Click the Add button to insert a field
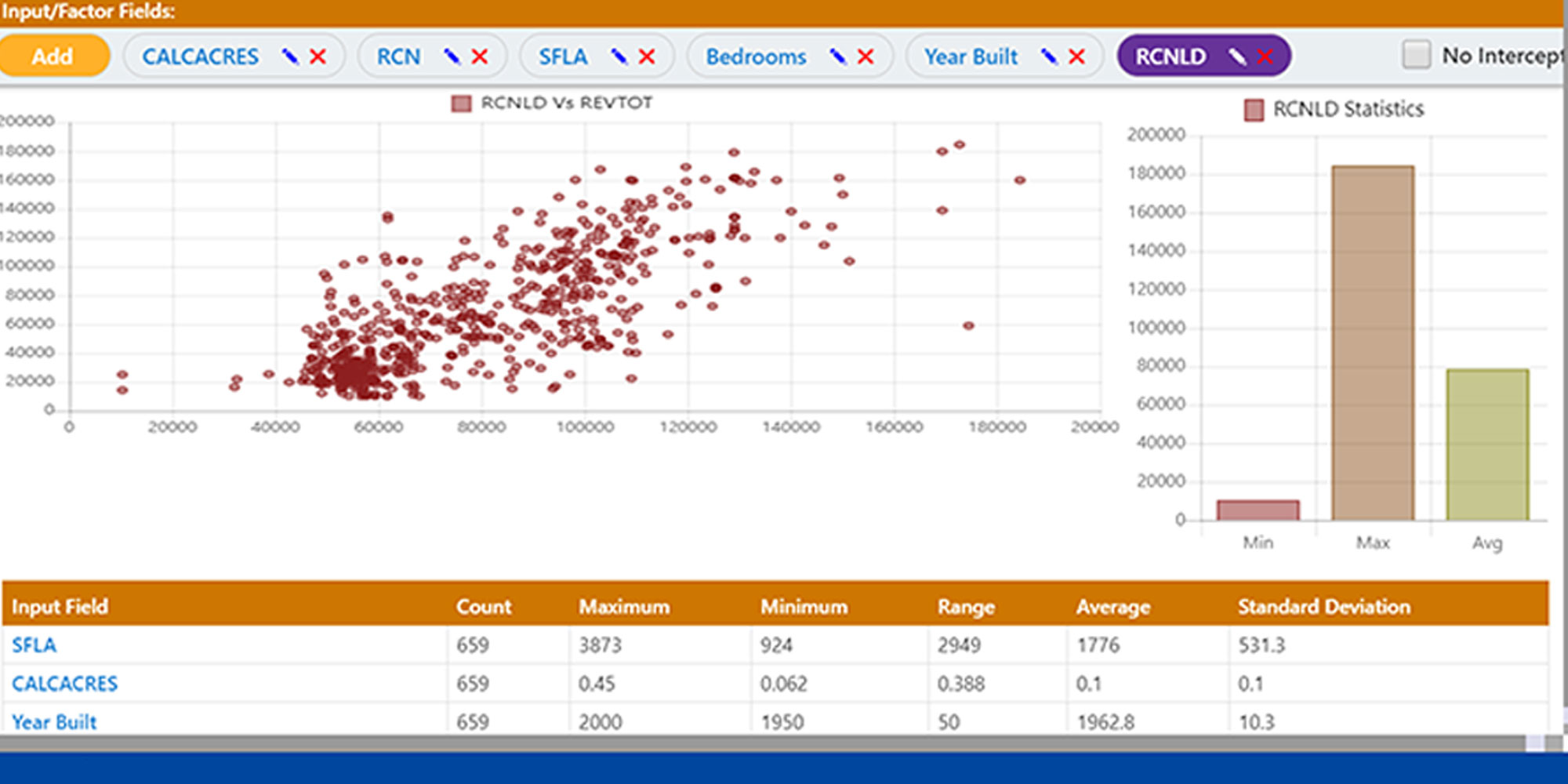1568x784 pixels. point(53,56)
